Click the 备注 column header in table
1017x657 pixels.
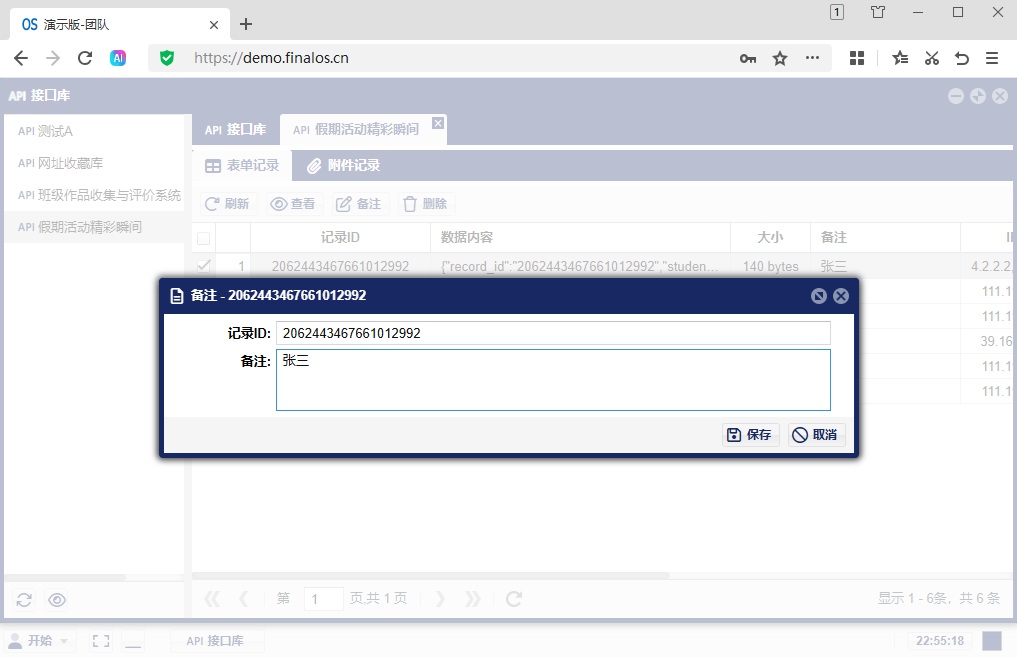pos(885,237)
